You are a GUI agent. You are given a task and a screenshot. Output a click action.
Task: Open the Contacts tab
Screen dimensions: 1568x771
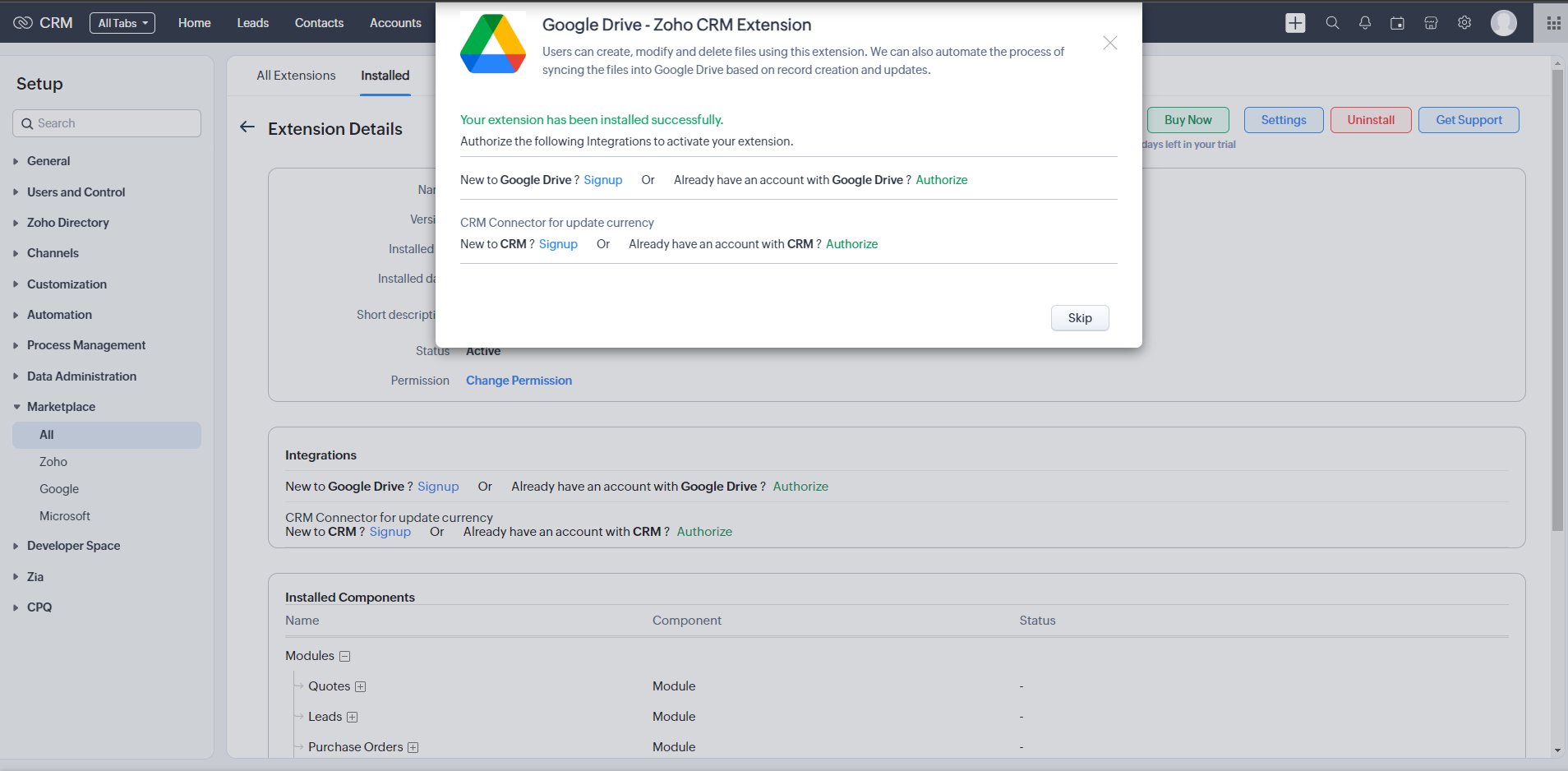click(x=320, y=23)
